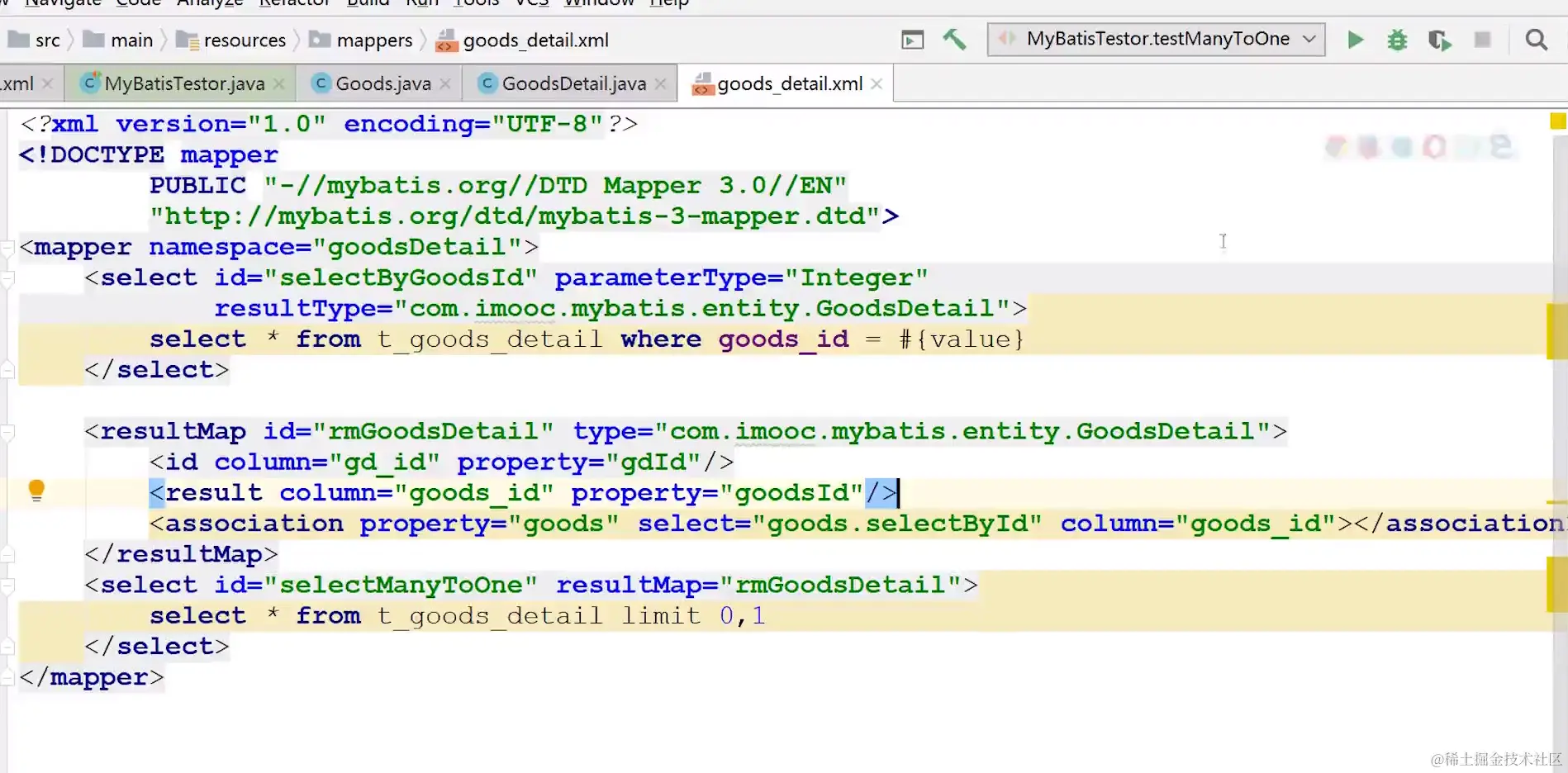1568x773 pixels.
Task: Click the fold marker at the closing resultMap tag
Action: (x=7, y=554)
